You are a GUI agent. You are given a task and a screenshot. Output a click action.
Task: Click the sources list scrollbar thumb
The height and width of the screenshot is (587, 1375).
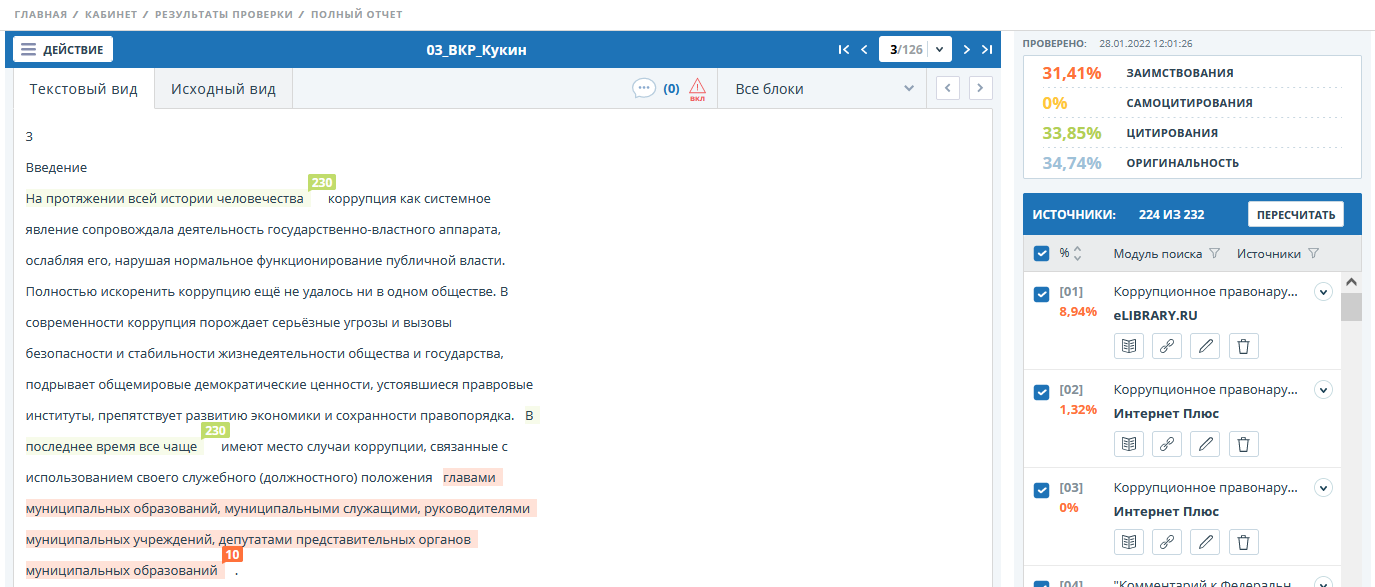tap(1351, 306)
